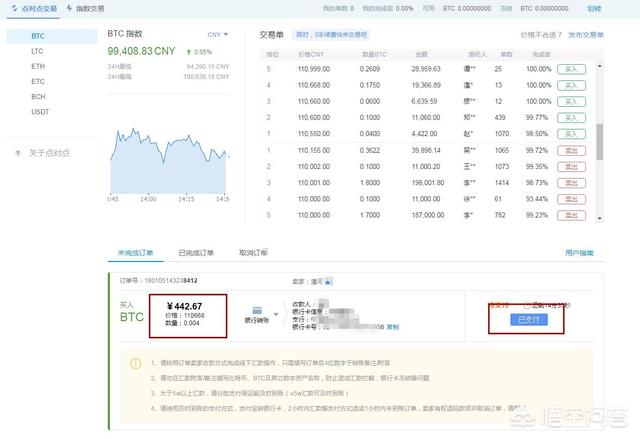Click 卖出 button for 110,155.00 order

click(570, 150)
